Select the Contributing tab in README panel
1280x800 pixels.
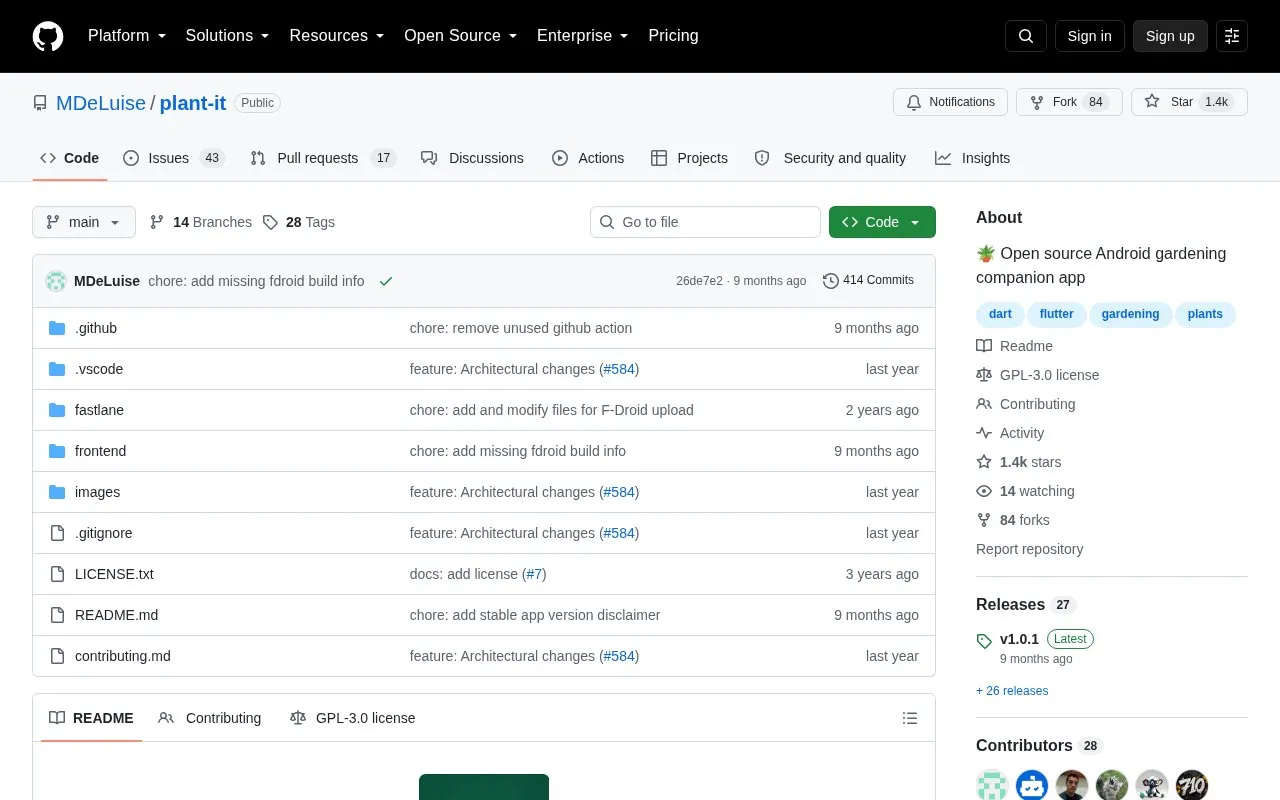[x=210, y=718]
